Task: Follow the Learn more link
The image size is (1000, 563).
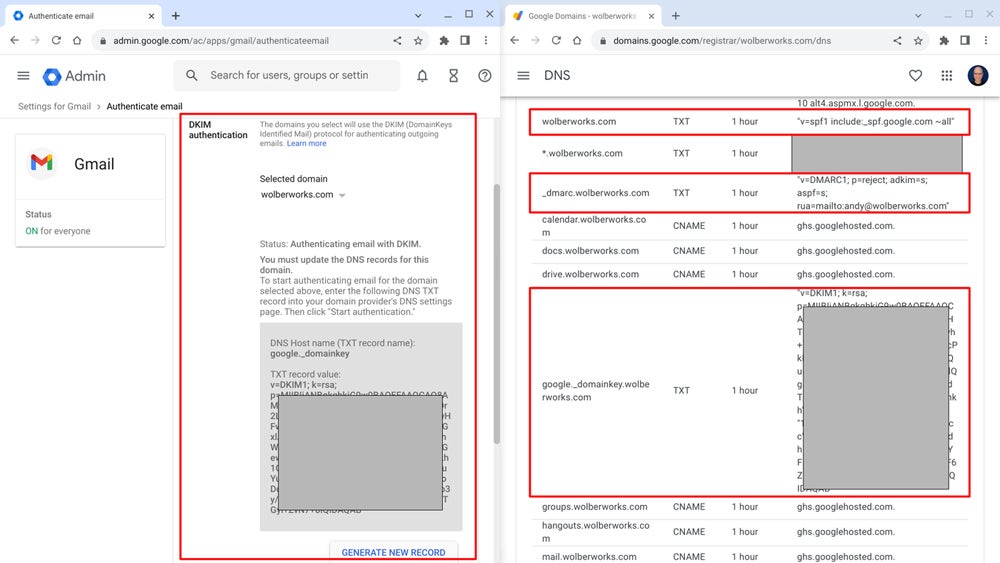Action: click(306, 144)
